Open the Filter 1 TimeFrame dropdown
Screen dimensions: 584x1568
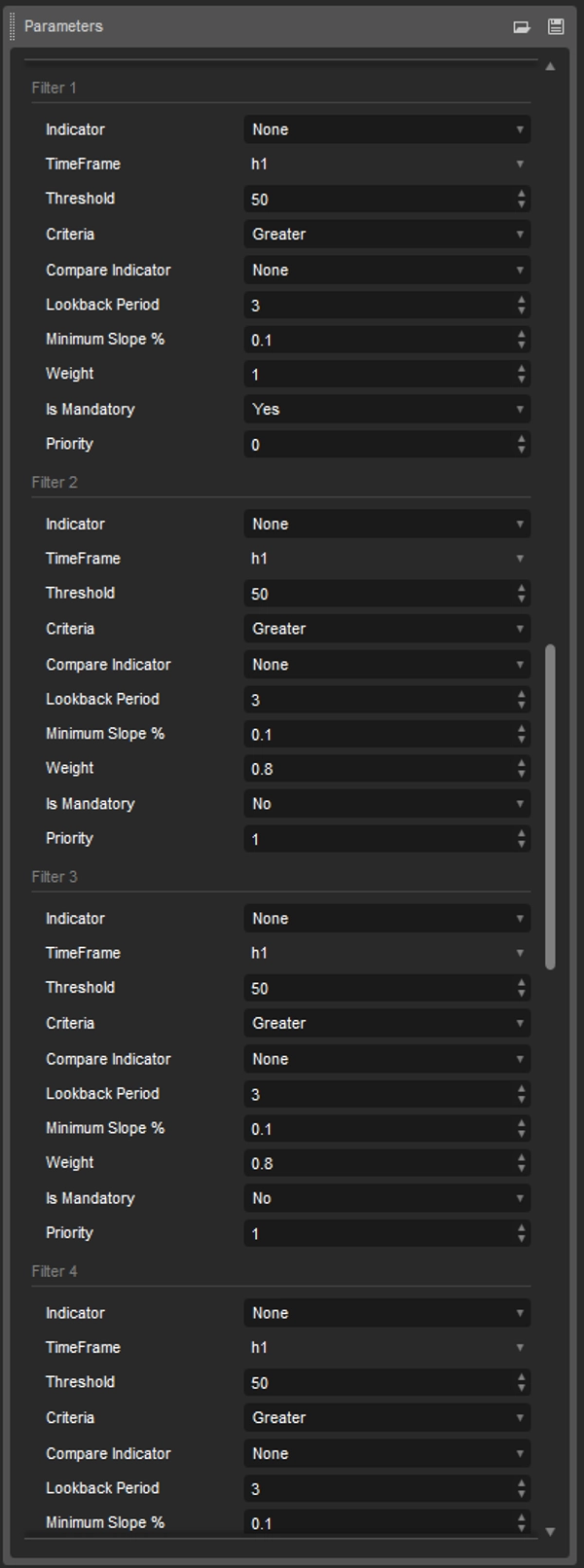coord(386,164)
